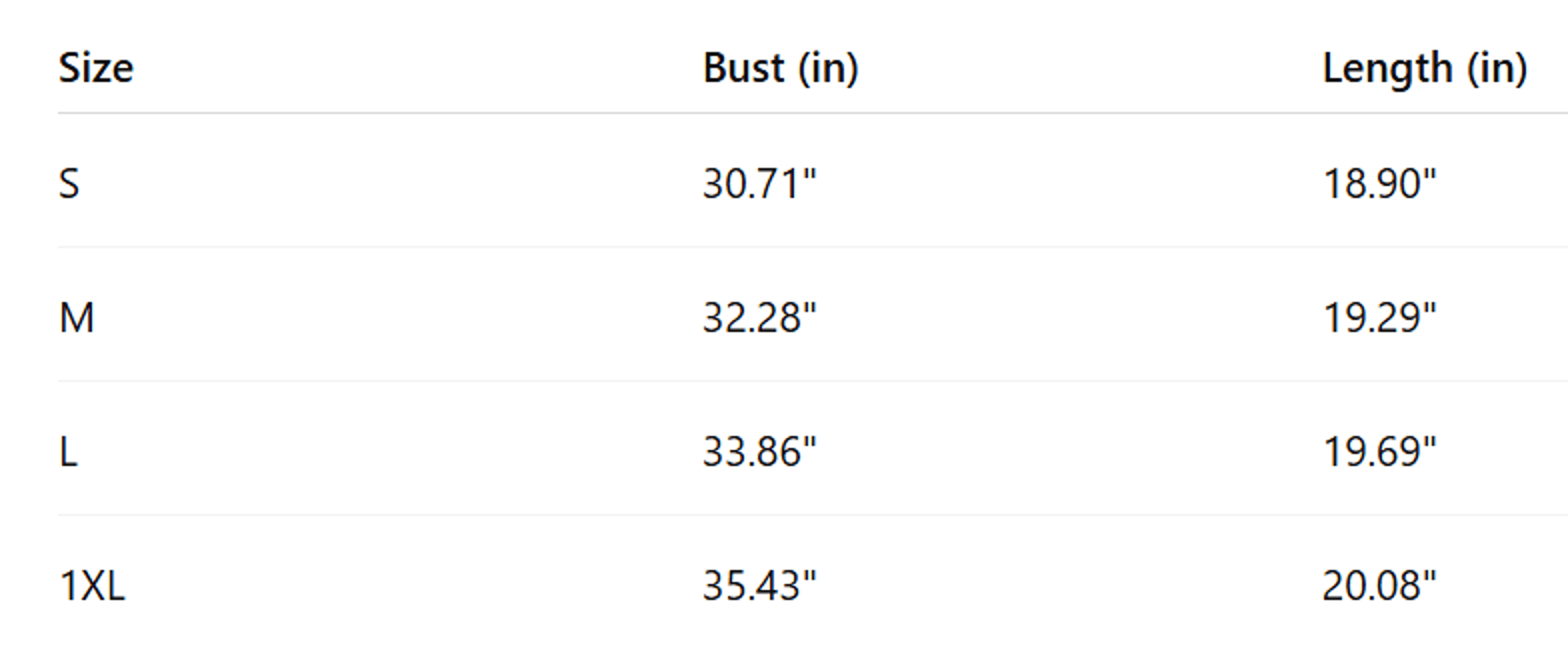Click the 18.90" length value

[x=1379, y=183]
